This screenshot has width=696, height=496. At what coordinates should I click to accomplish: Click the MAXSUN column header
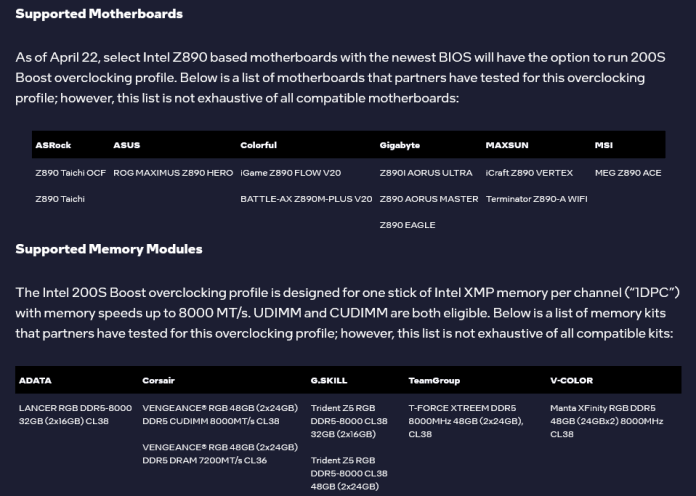click(507, 145)
